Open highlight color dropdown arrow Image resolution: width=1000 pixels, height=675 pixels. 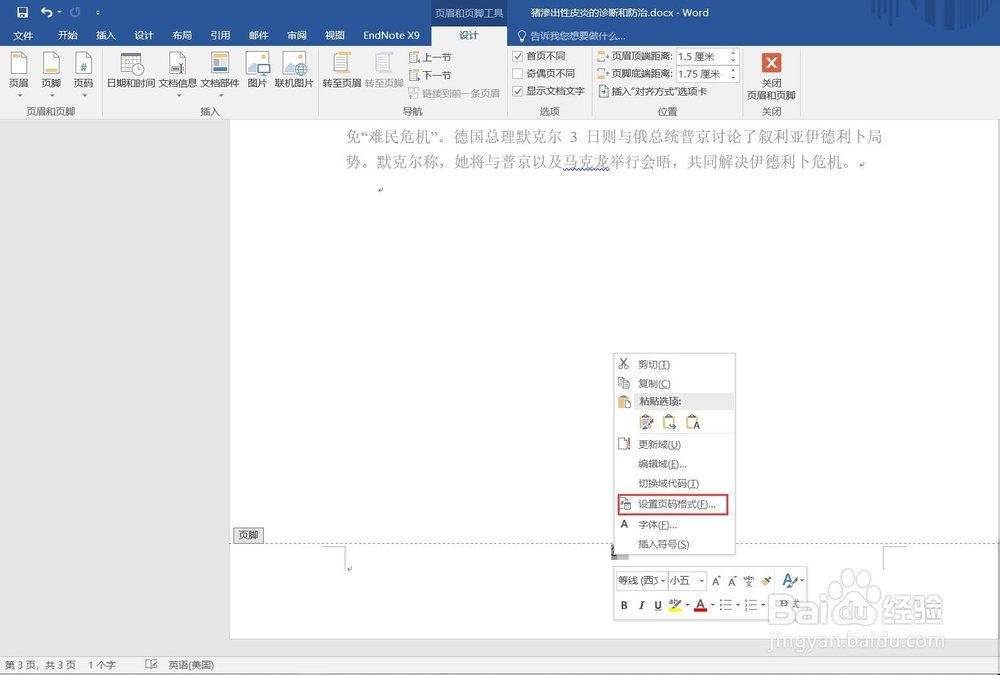pyautogui.click(x=687, y=605)
